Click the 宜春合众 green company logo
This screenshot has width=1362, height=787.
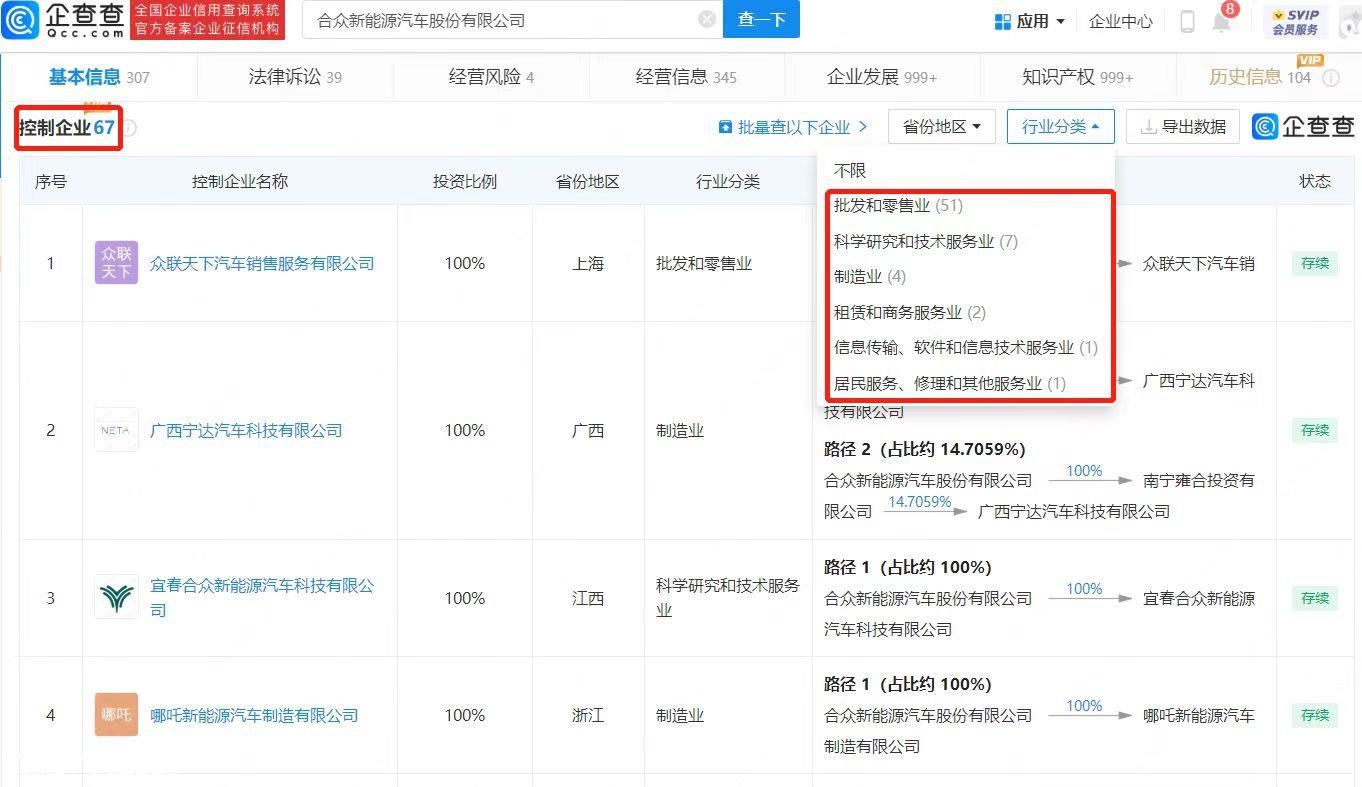pos(116,597)
